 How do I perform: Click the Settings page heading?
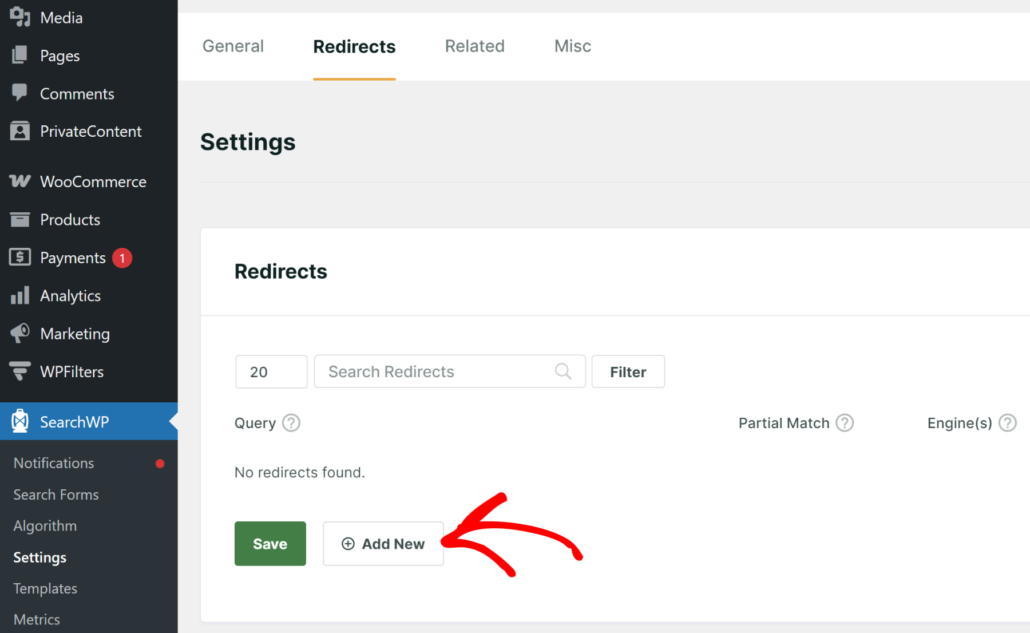coord(248,142)
